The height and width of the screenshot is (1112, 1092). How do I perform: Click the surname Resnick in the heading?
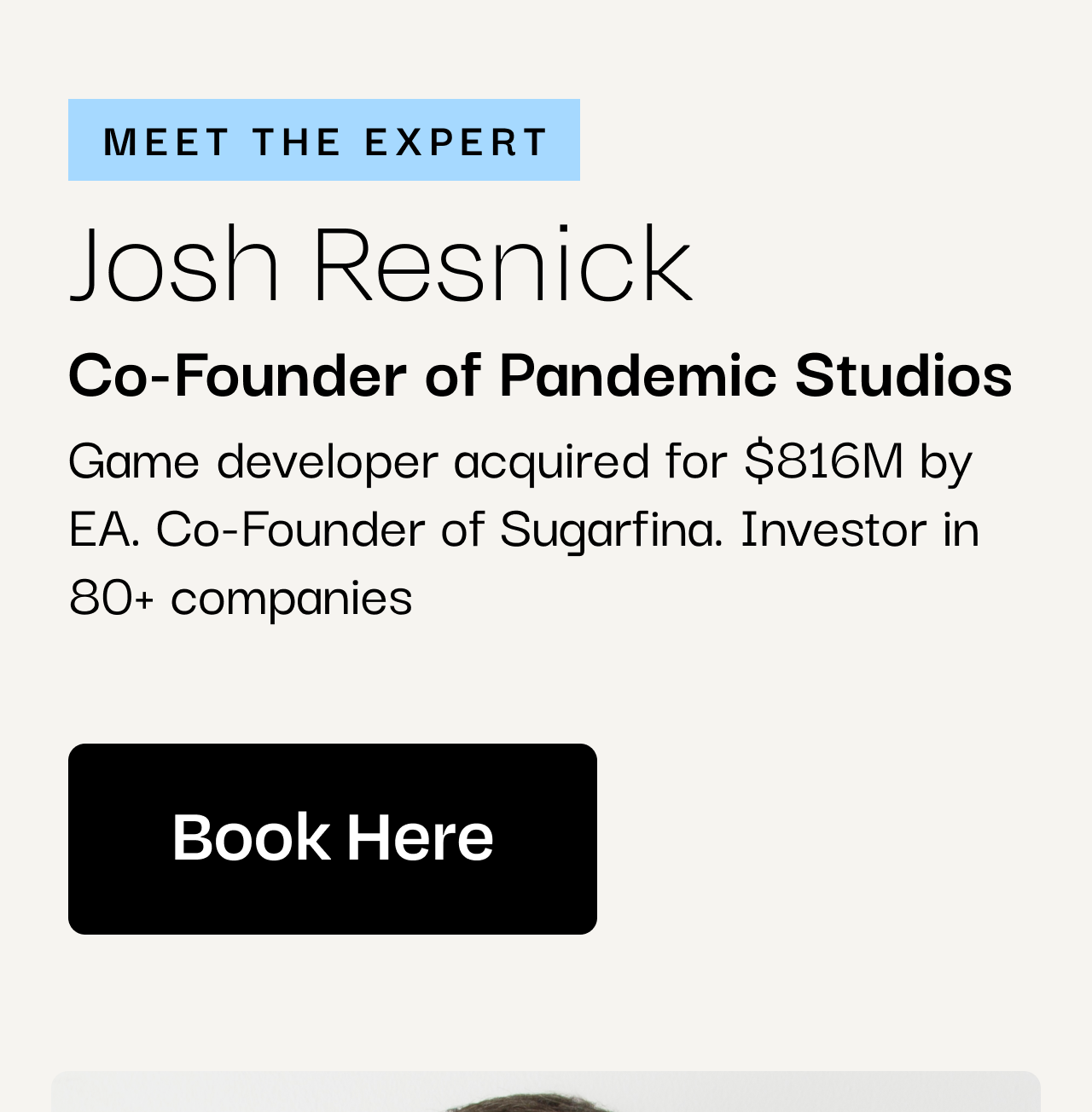503,264
